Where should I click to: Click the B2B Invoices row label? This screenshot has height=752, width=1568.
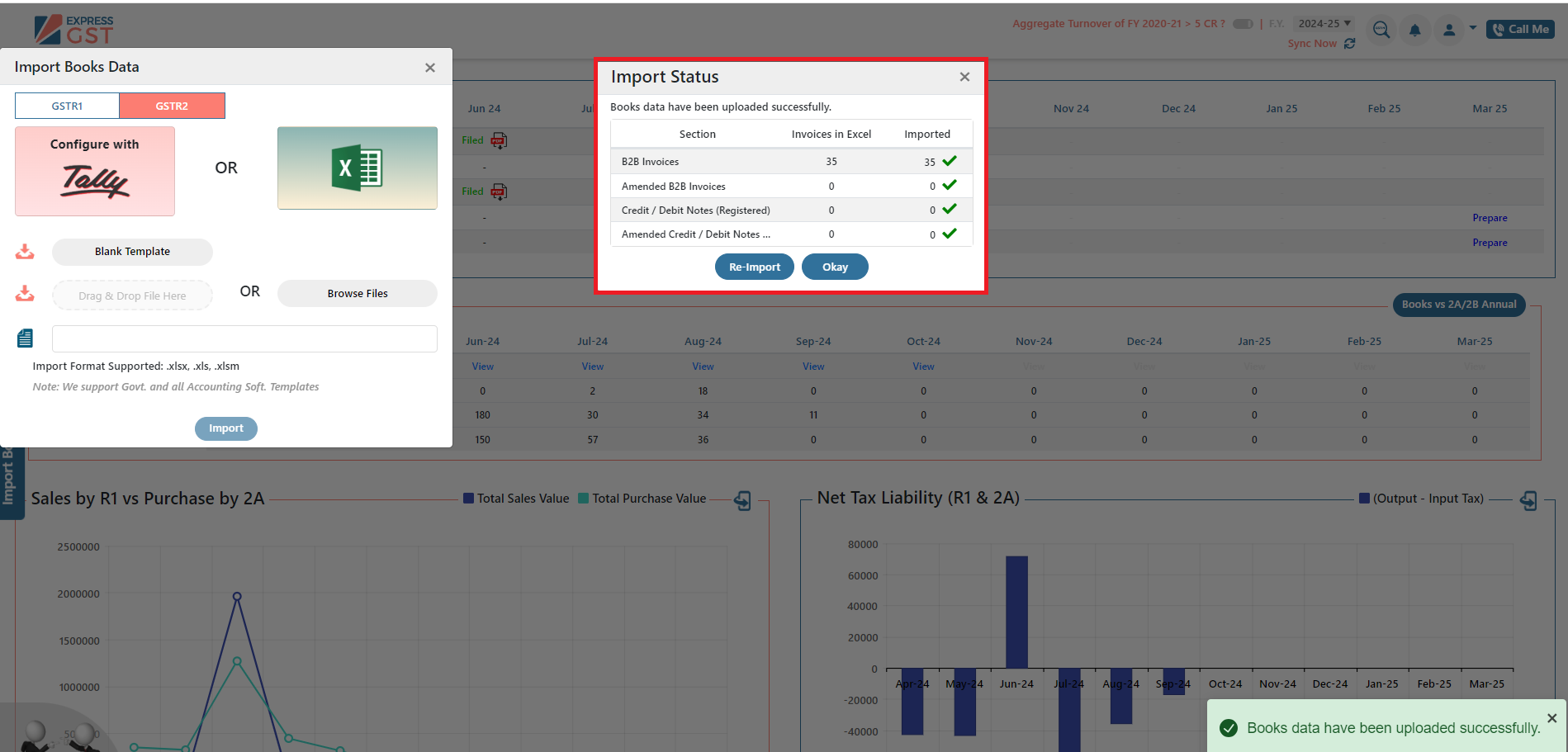650,162
